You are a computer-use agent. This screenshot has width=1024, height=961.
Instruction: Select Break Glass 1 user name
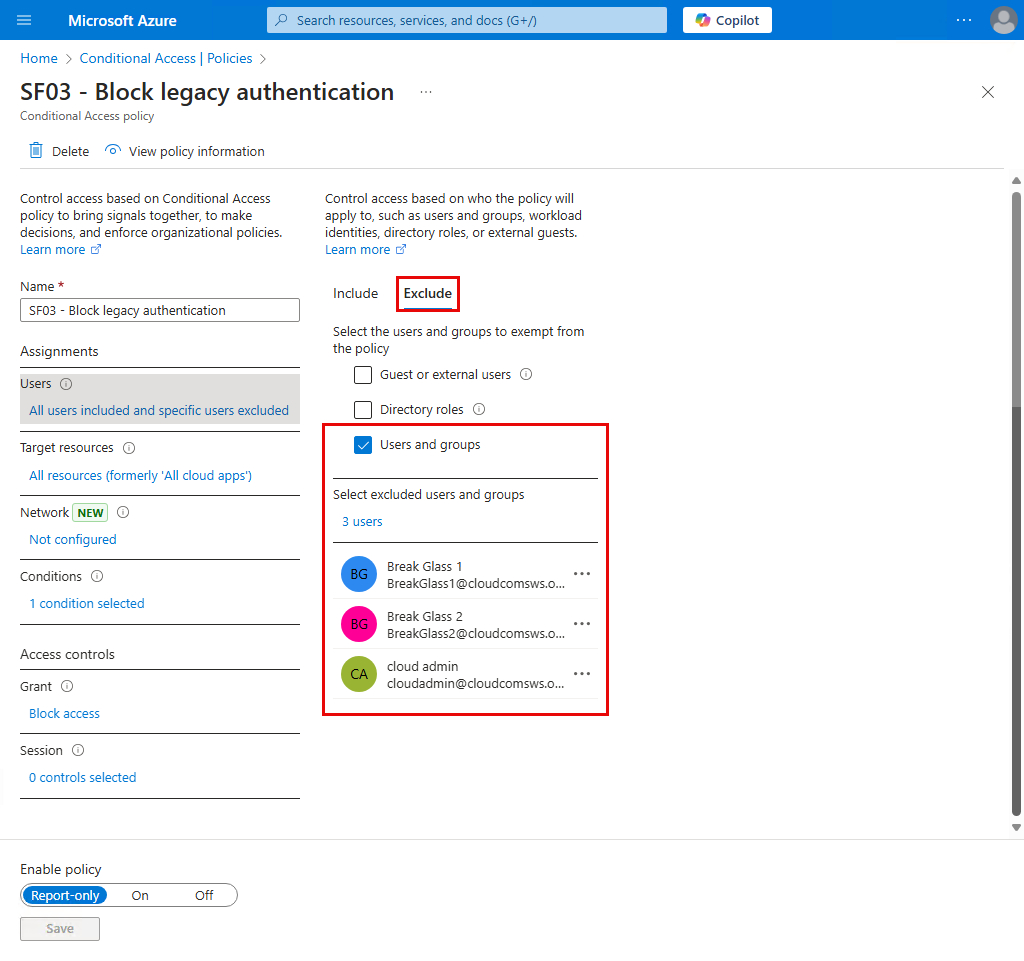pos(424,566)
